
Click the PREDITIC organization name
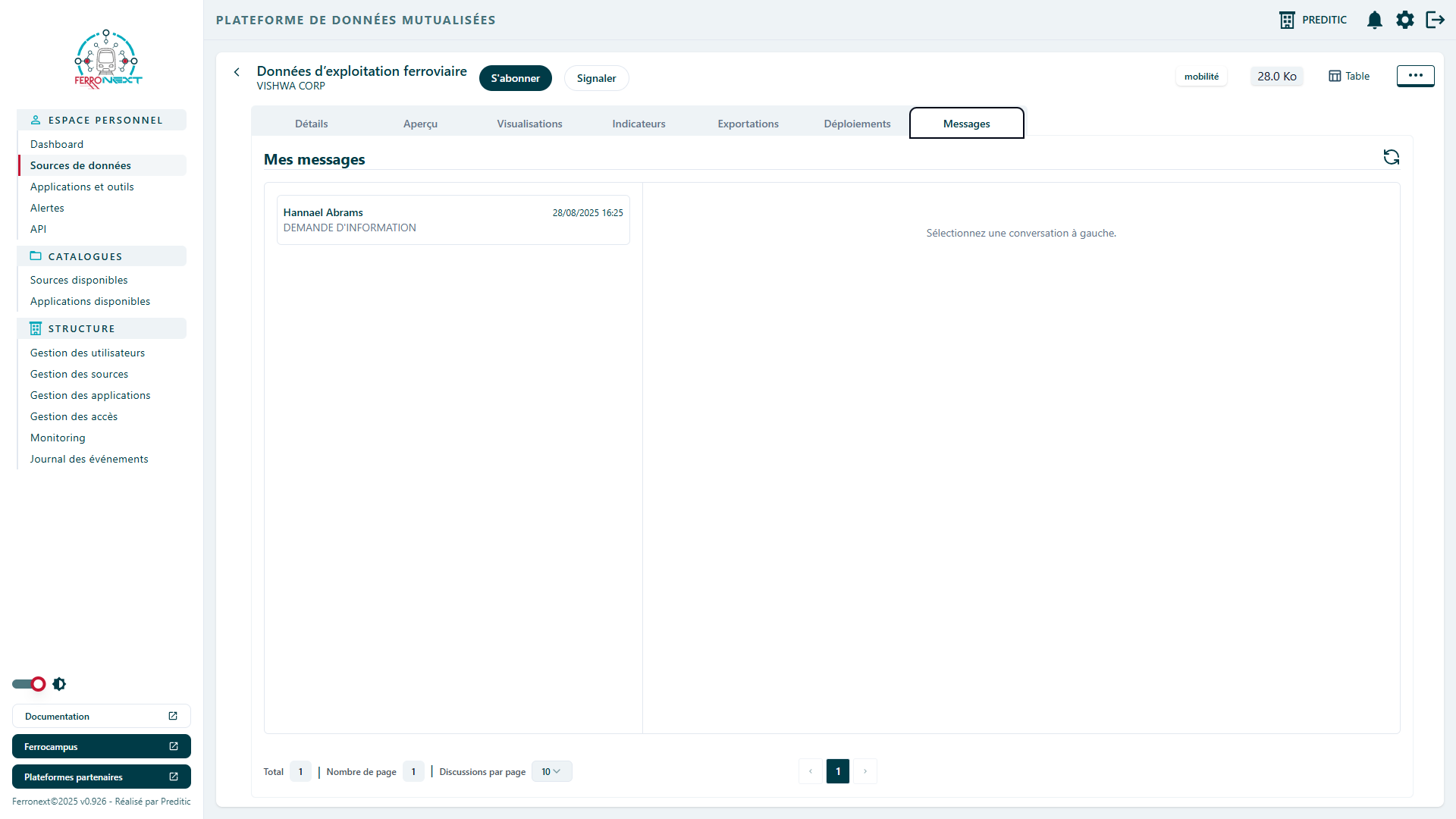click(x=1324, y=20)
